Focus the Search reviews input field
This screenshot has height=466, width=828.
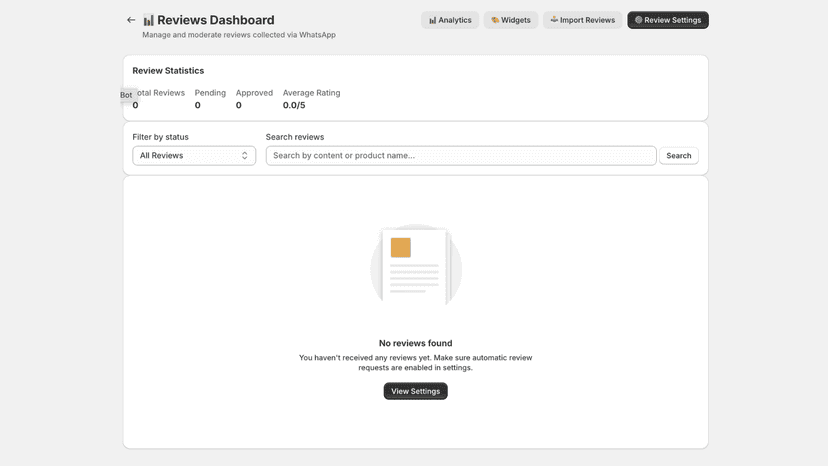click(x=461, y=155)
